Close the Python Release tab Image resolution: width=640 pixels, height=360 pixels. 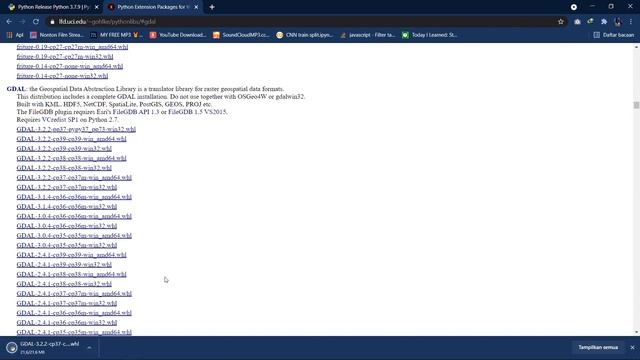(96, 7)
